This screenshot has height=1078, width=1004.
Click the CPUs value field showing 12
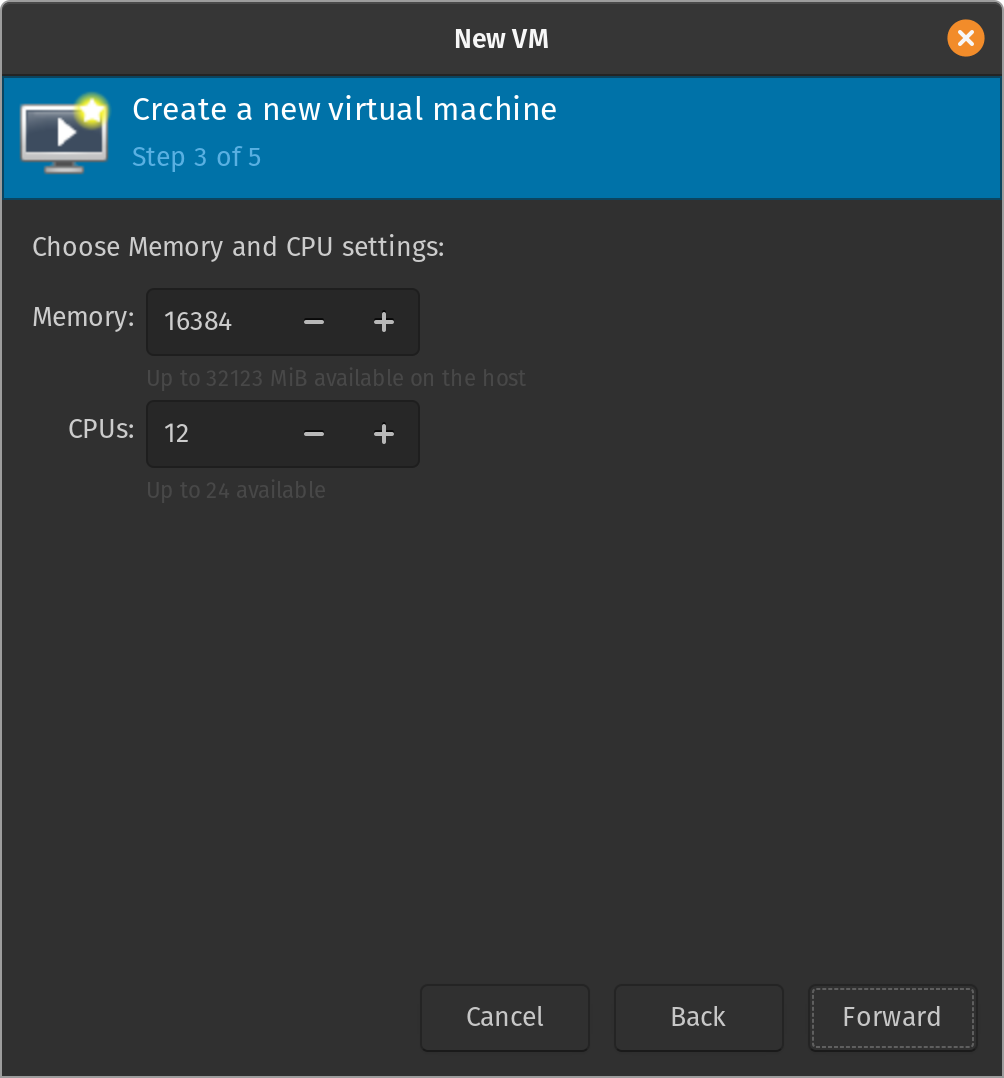point(215,434)
